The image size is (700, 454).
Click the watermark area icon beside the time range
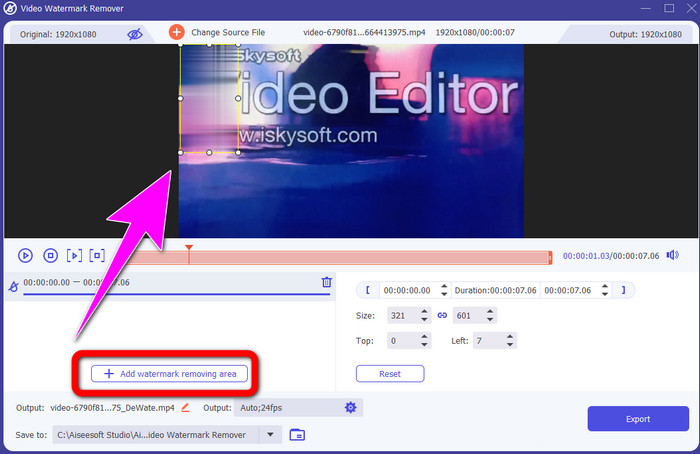pos(13,287)
